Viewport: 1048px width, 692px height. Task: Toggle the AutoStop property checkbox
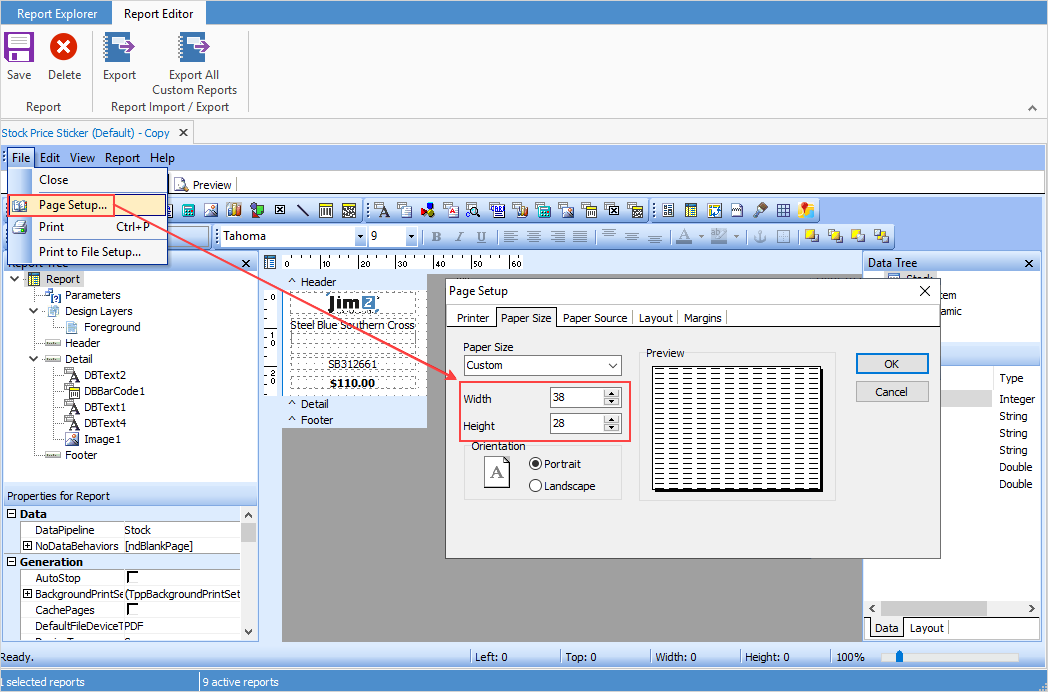132,578
